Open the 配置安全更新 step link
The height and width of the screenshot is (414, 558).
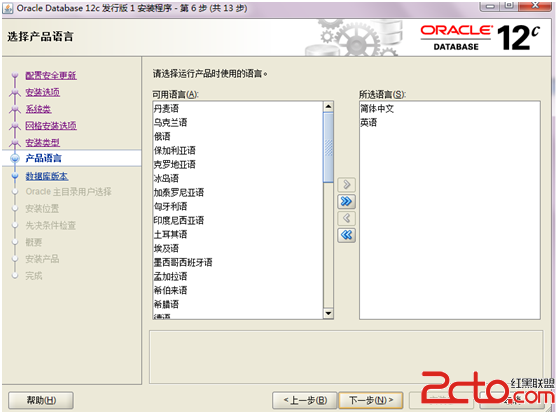(51, 75)
